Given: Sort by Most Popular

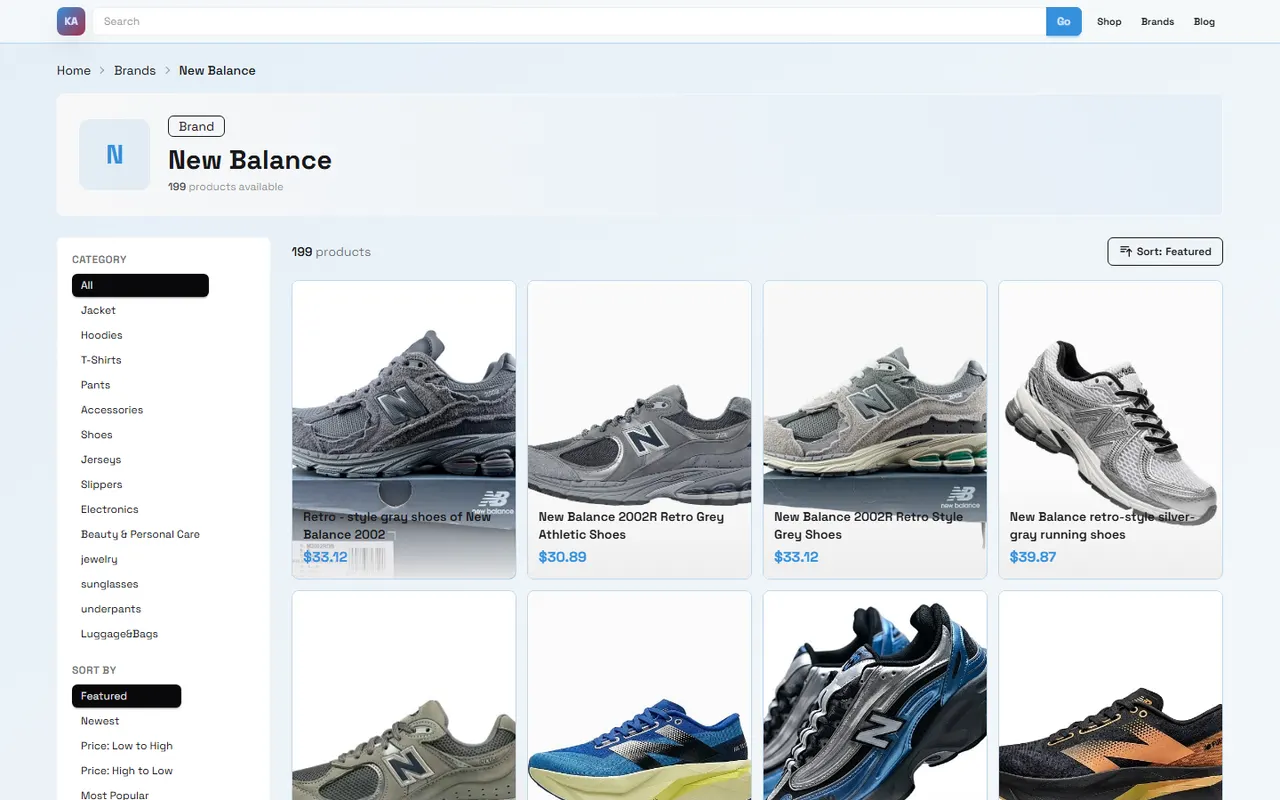Looking at the screenshot, I should click(115, 795).
